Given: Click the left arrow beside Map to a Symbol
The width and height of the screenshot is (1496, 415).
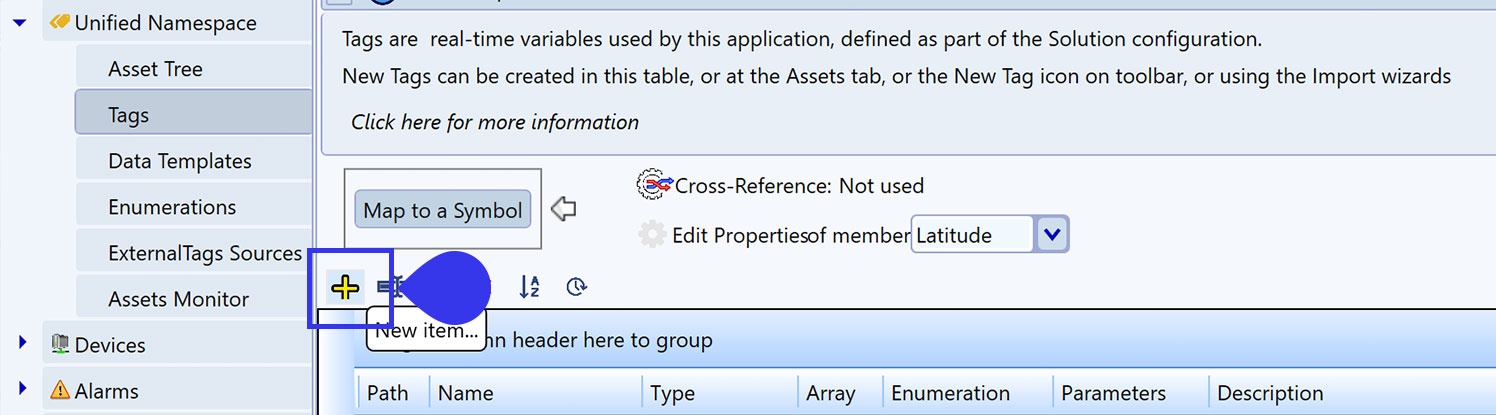Looking at the screenshot, I should point(564,209).
